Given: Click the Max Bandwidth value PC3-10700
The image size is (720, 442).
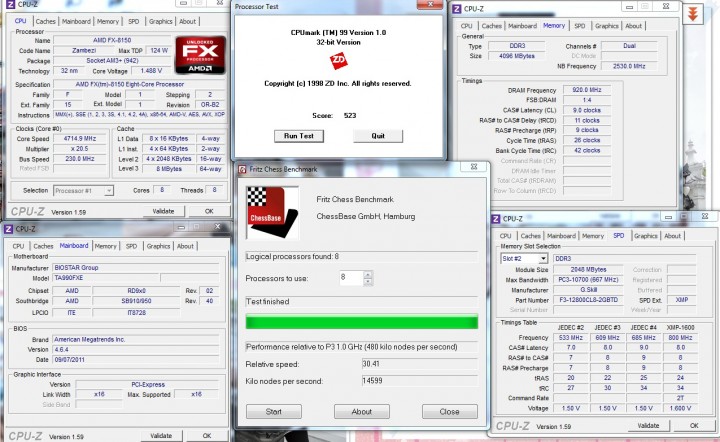Looking at the screenshot, I should pos(588,280).
